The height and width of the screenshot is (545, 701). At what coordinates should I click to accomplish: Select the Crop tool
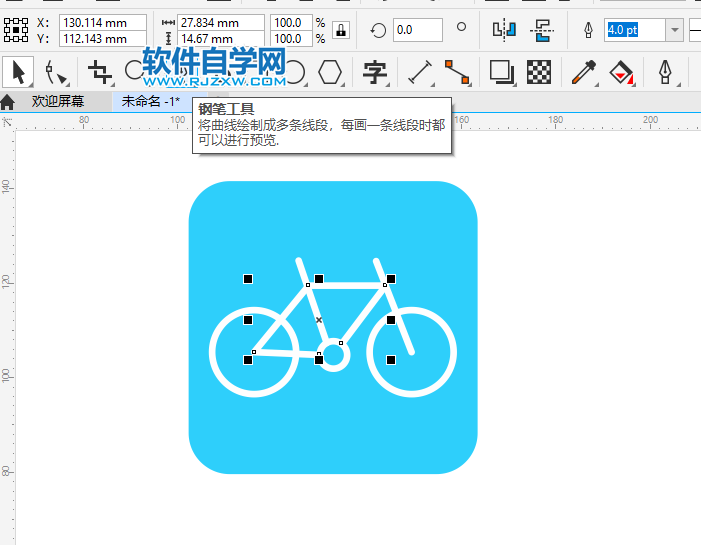click(x=99, y=72)
